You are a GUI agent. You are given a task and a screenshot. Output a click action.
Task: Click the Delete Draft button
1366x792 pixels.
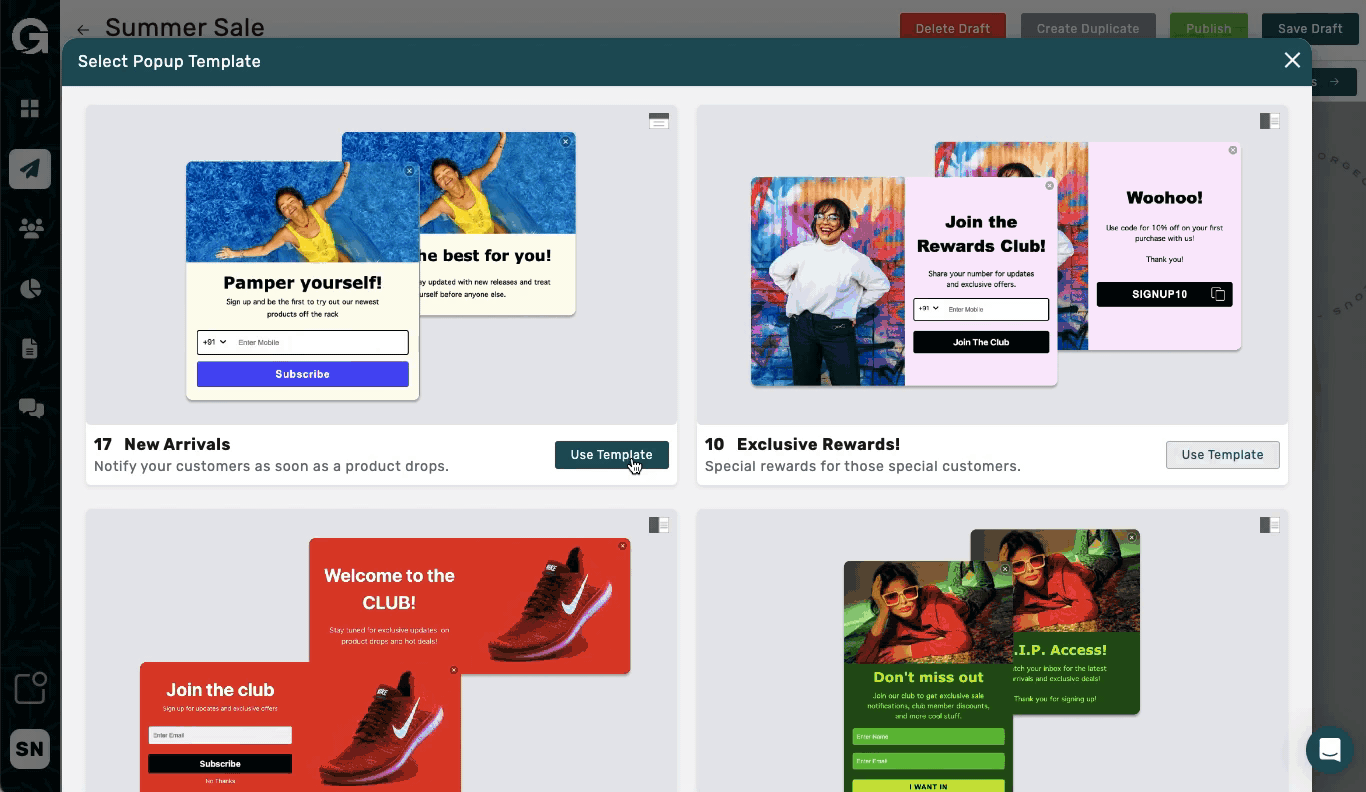point(952,28)
